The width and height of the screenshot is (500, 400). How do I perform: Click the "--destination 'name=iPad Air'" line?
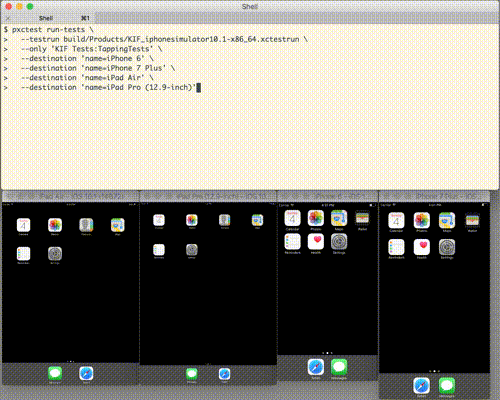pos(78,78)
